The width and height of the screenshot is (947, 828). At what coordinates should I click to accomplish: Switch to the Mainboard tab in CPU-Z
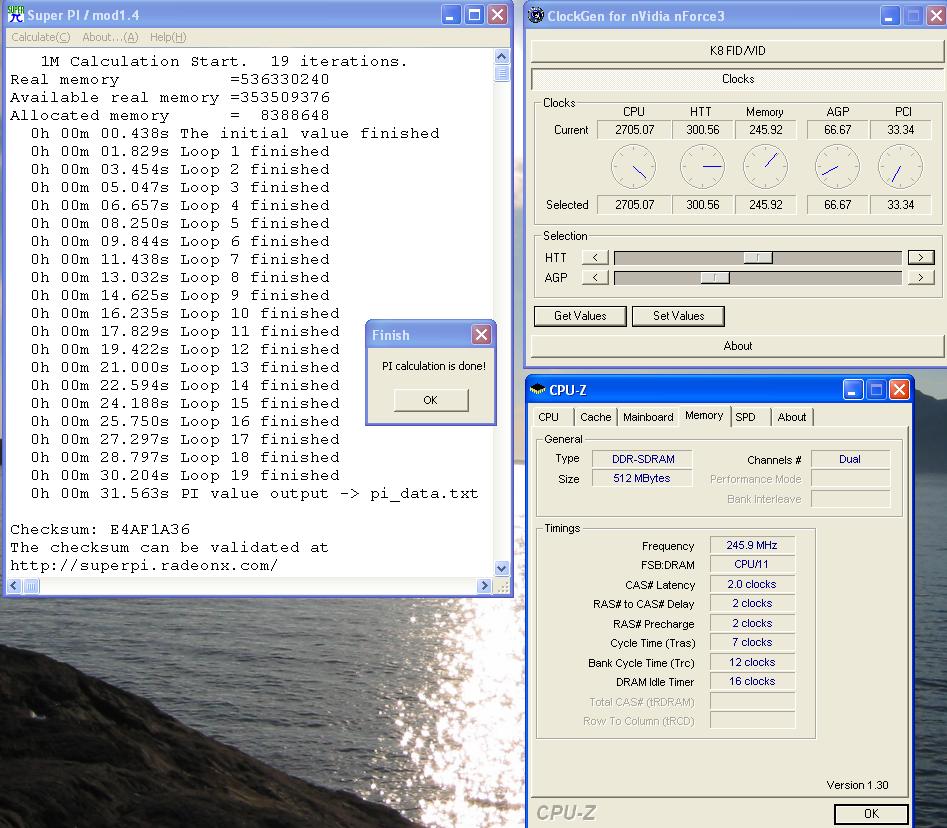pyautogui.click(x=648, y=417)
